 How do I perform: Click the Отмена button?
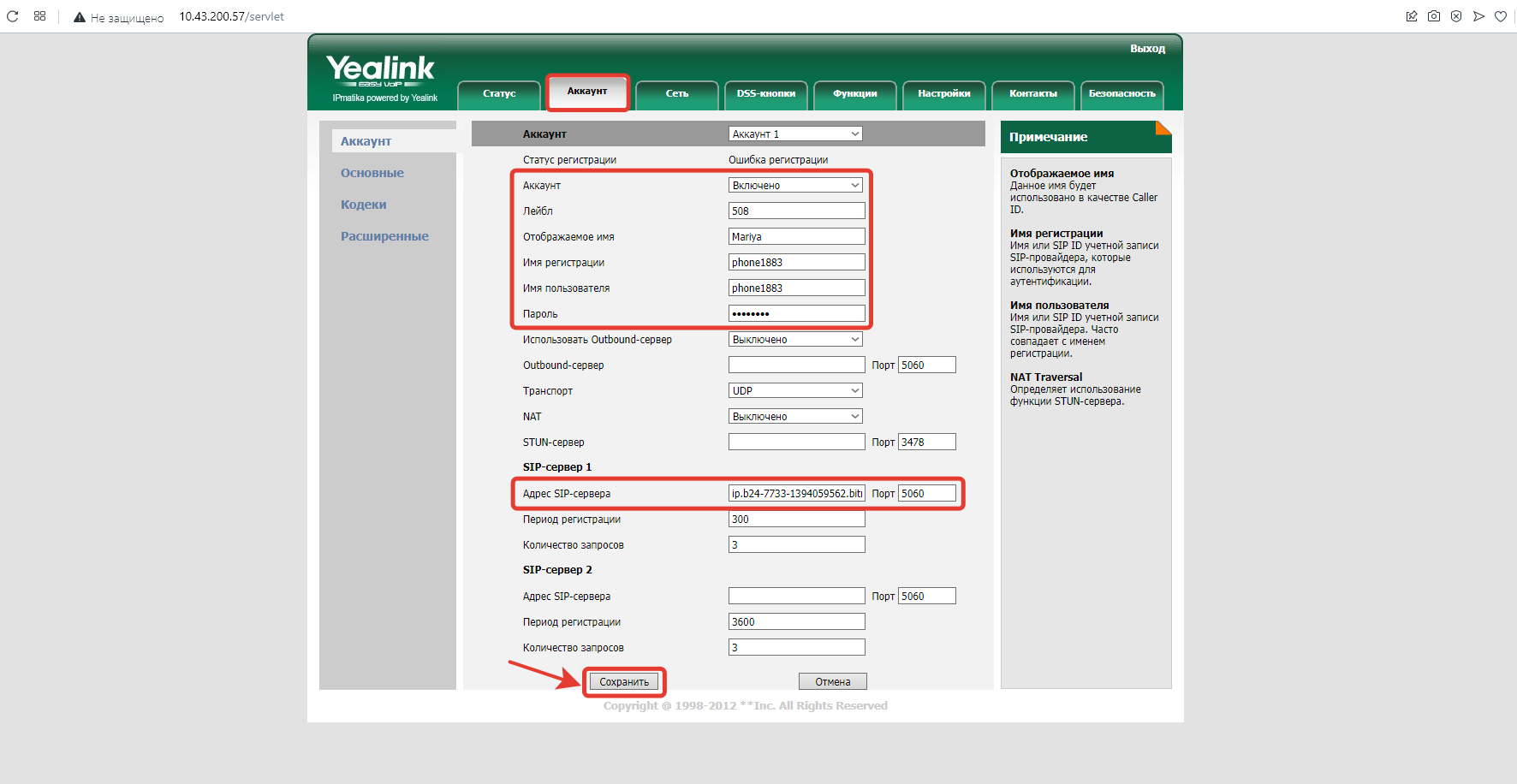pyautogui.click(x=833, y=682)
